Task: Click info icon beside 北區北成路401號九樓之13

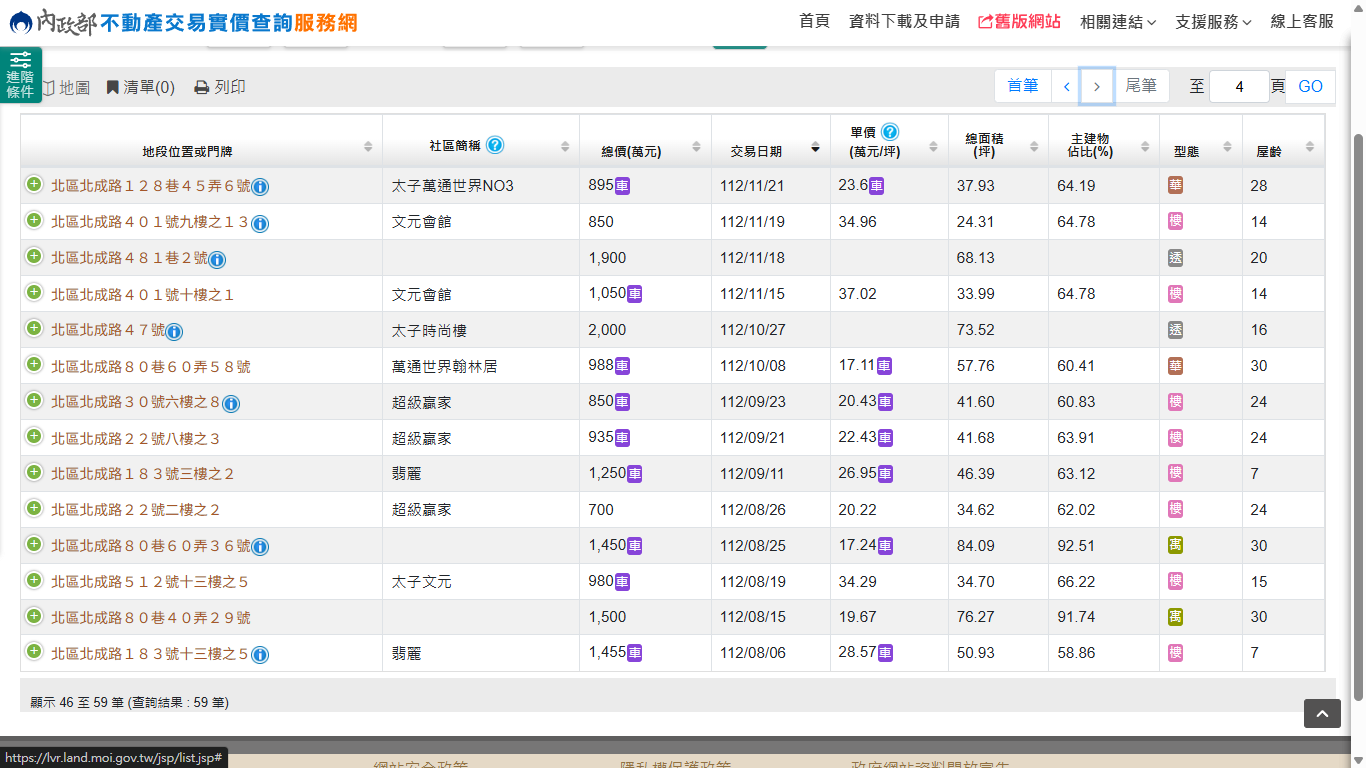Action: (260, 223)
